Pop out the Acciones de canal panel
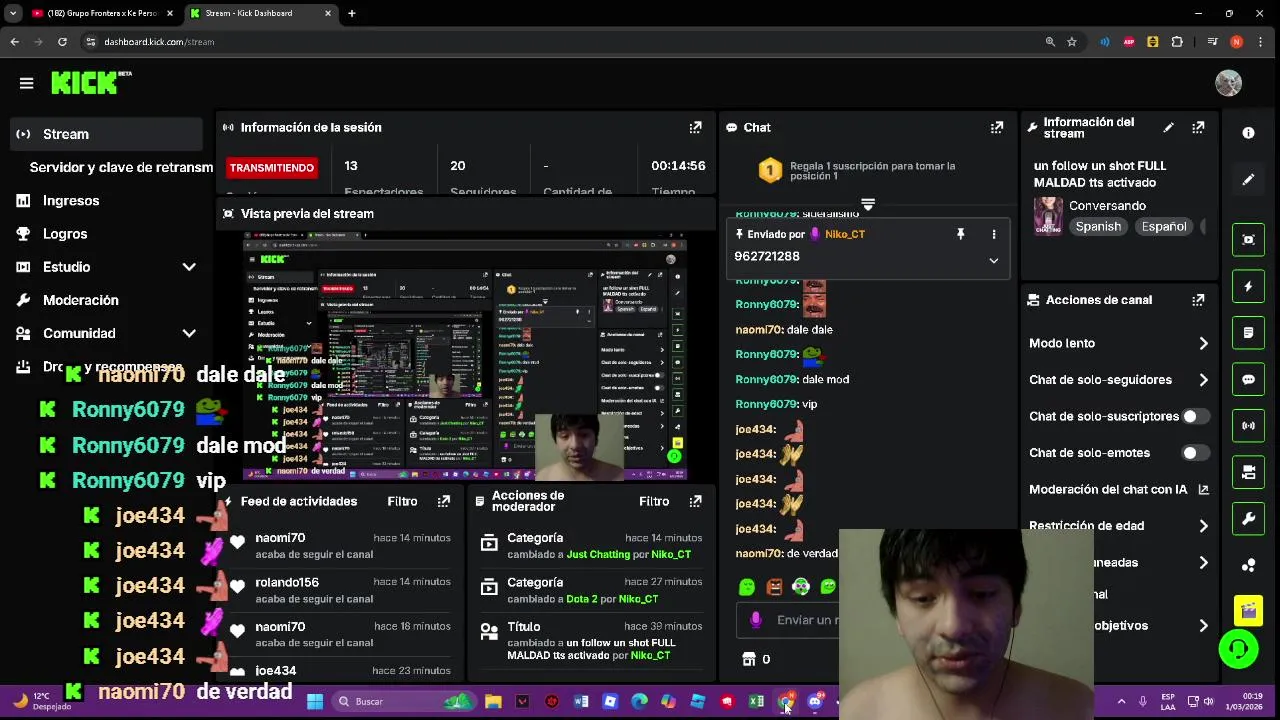 point(1198,300)
